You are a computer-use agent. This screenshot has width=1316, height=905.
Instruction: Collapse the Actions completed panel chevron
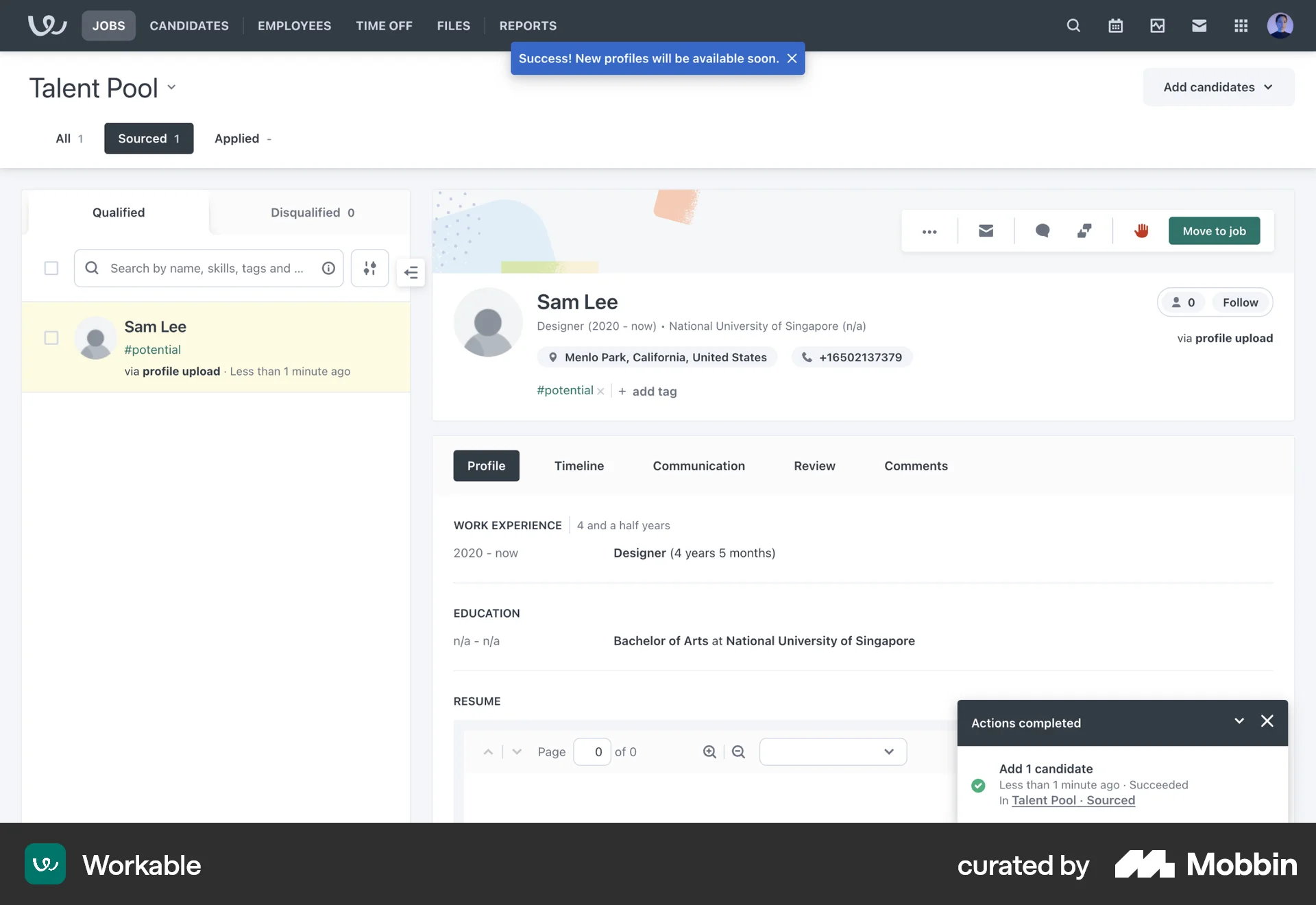(1239, 721)
